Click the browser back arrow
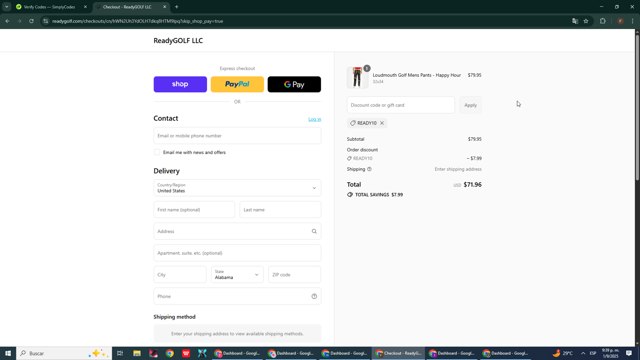This screenshot has width=640, height=360. pos(7,21)
